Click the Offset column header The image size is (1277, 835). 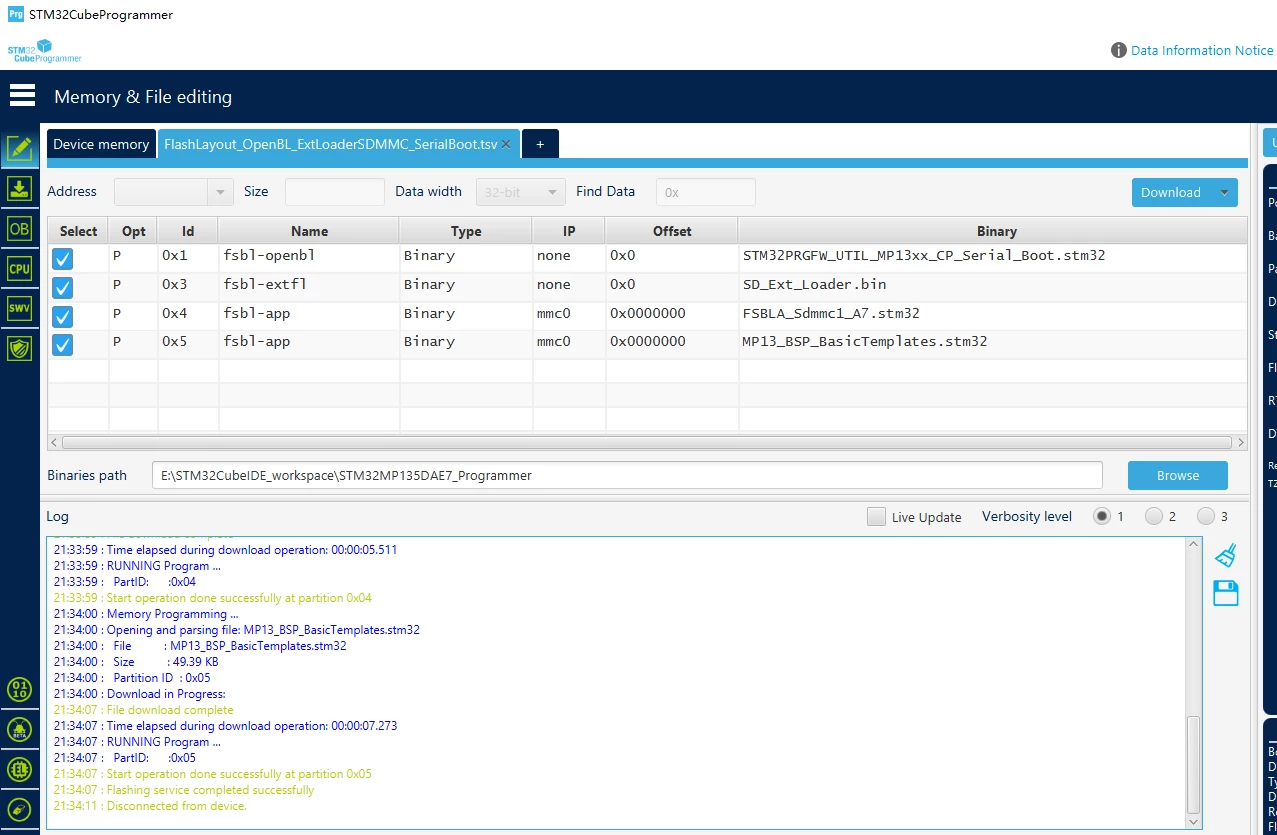tap(672, 231)
